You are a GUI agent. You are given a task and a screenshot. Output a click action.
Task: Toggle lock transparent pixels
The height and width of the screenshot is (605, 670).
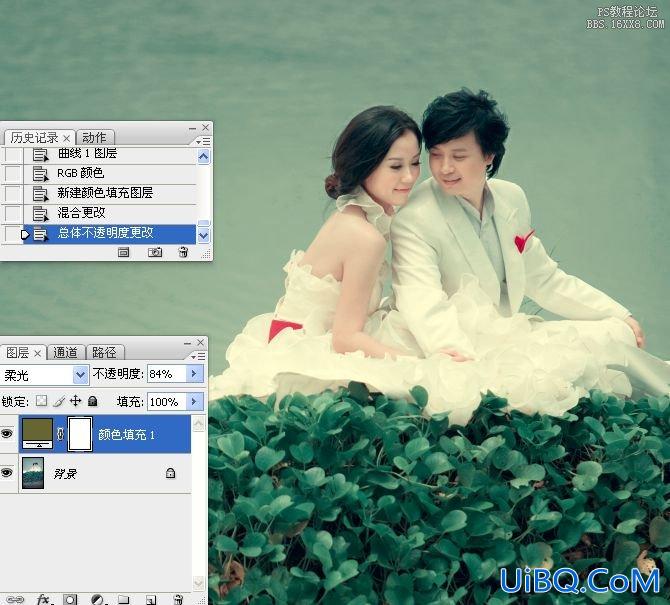tap(41, 401)
